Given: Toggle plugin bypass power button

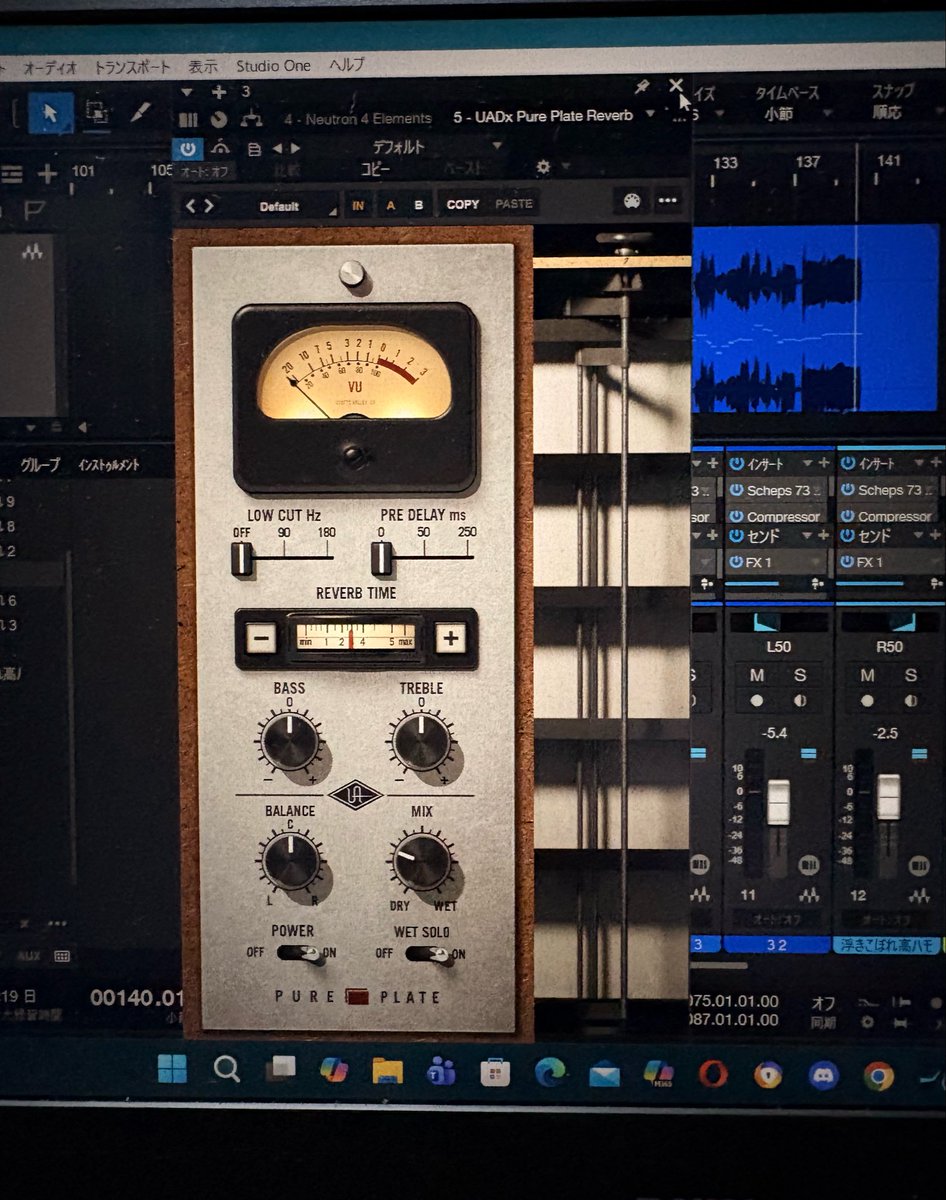Looking at the screenshot, I should pos(187,149).
